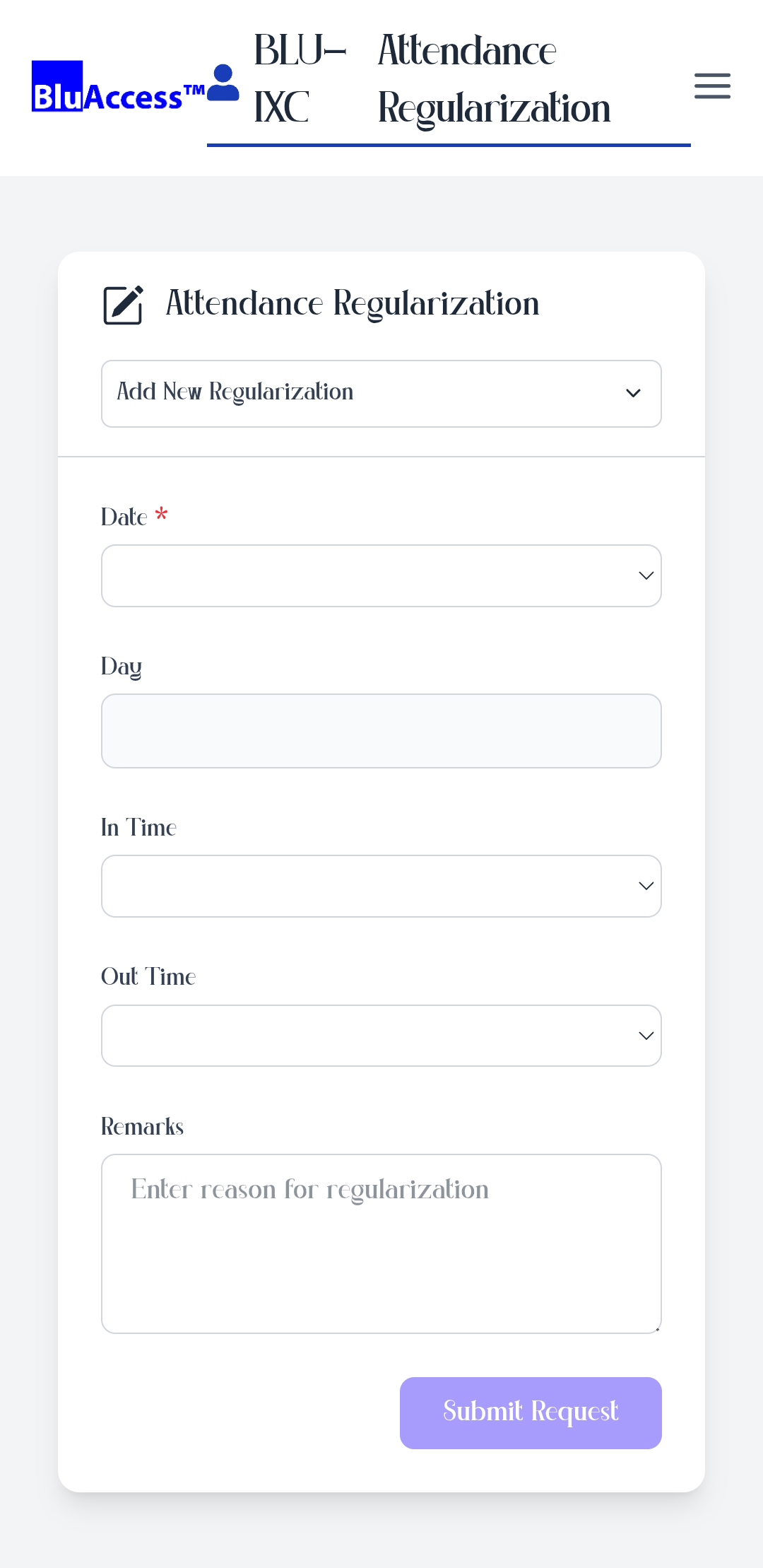Click the Attendance Regularization card heading
The width and height of the screenshot is (763, 1568).
352,303
